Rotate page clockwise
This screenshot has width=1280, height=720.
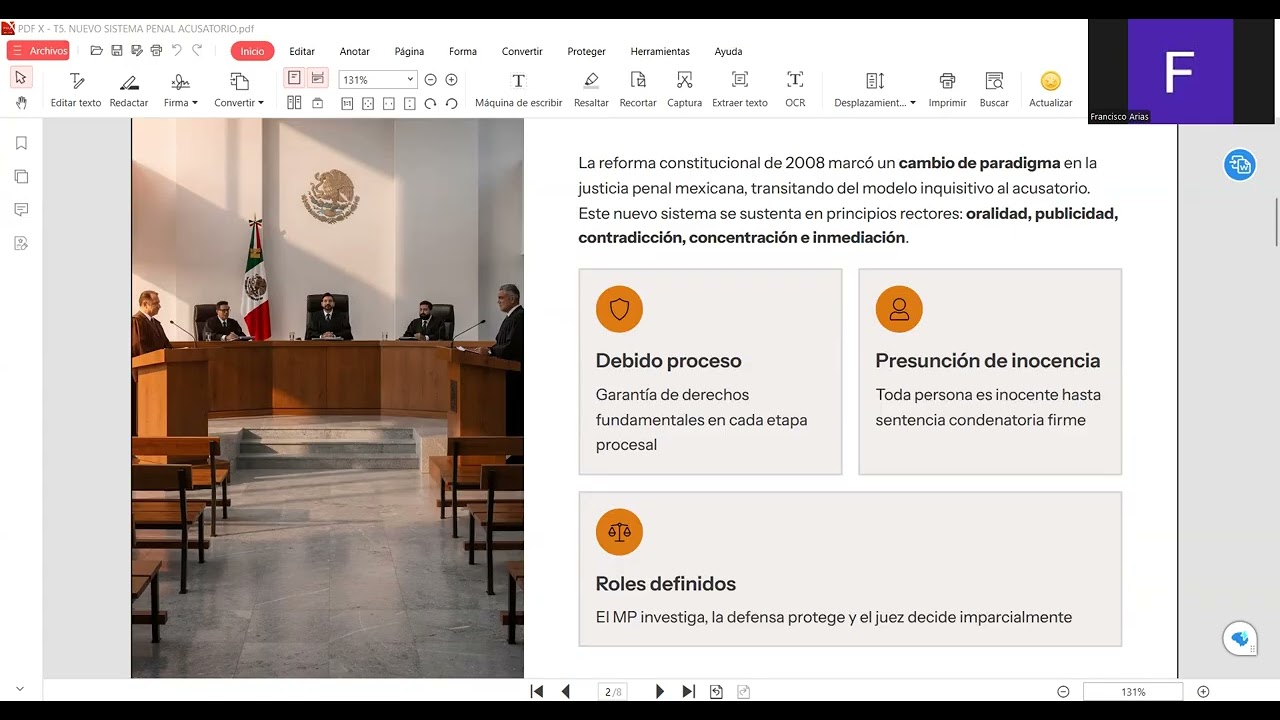pos(431,103)
